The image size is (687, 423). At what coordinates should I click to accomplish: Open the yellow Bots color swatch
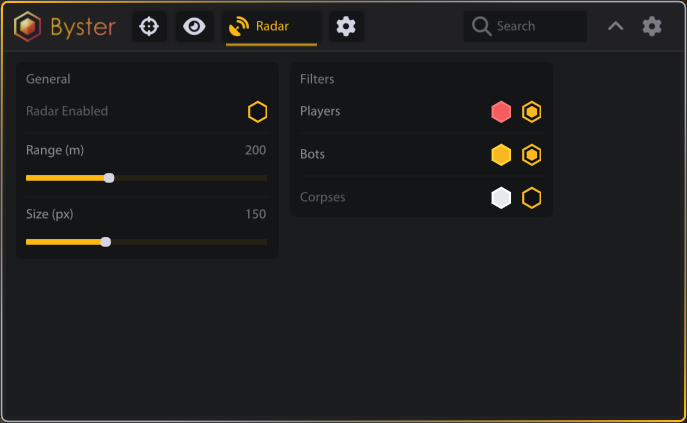pyautogui.click(x=501, y=155)
